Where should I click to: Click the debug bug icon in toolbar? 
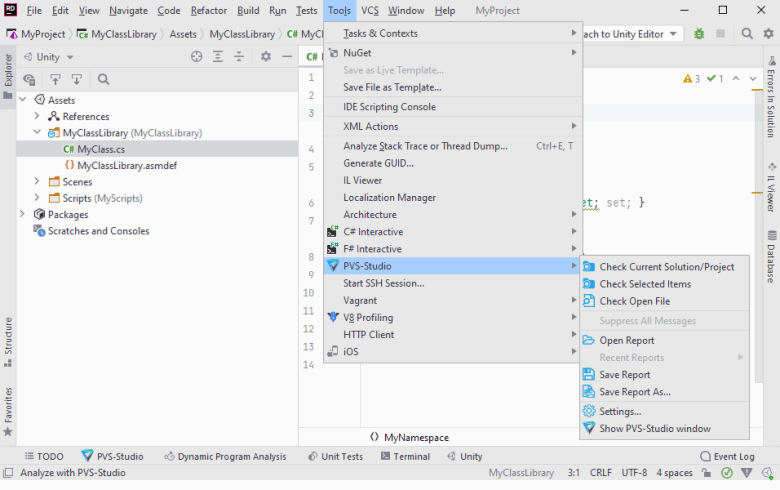(x=699, y=34)
